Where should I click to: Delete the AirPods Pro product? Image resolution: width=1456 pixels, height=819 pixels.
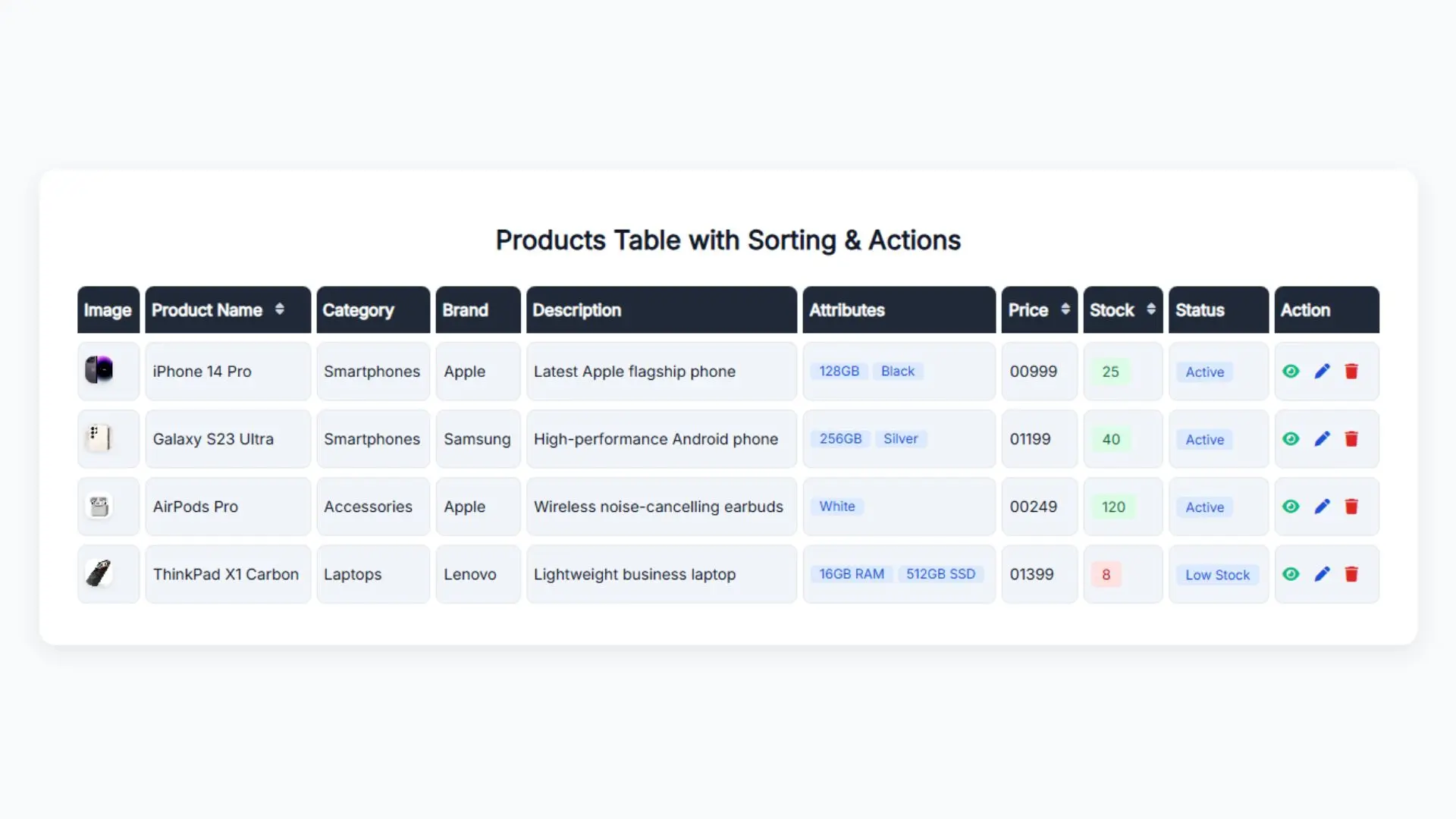click(x=1351, y=507)
